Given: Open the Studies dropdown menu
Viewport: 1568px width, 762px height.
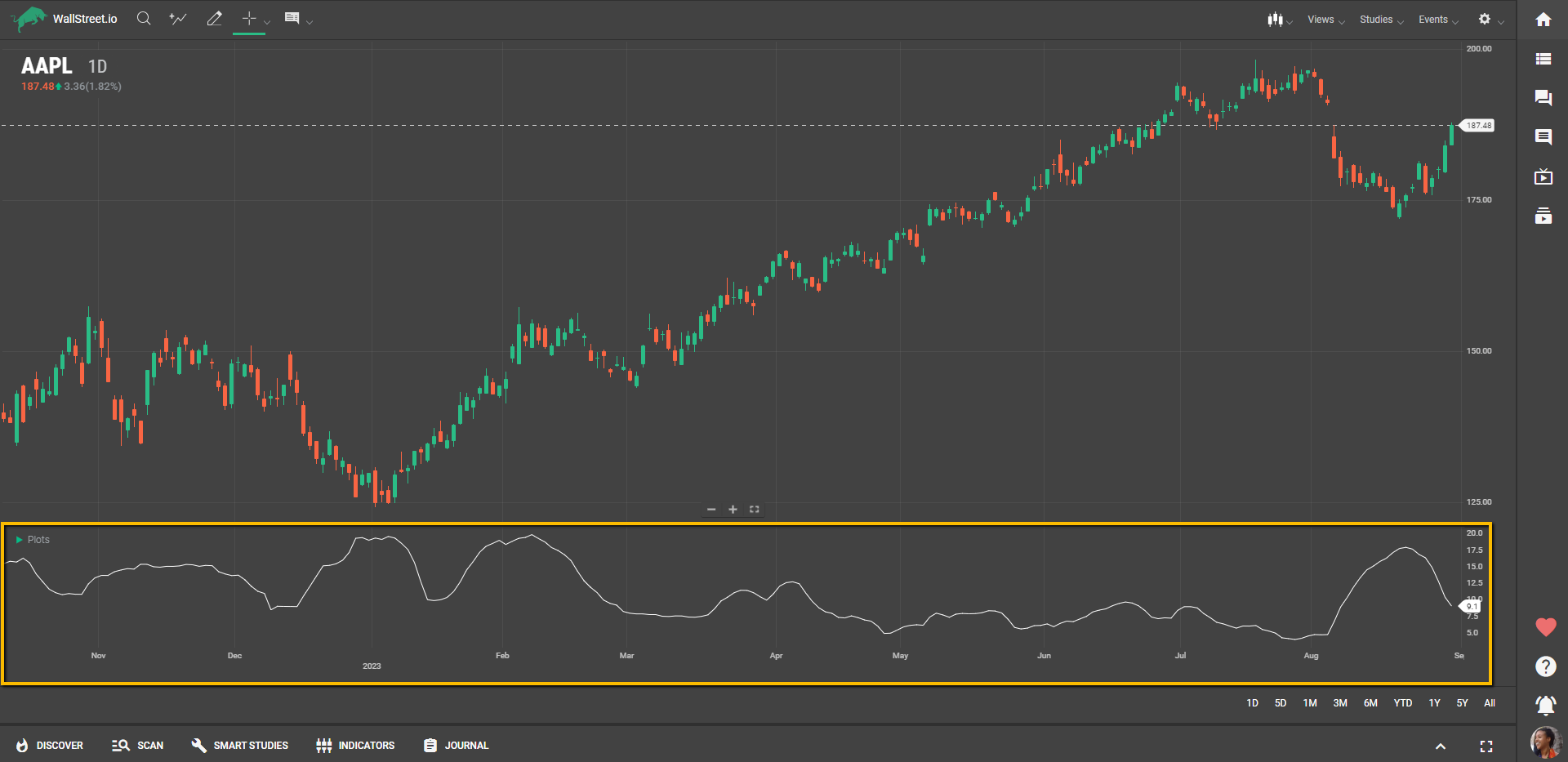Looking at the screenshot, I should point(1380,20).
